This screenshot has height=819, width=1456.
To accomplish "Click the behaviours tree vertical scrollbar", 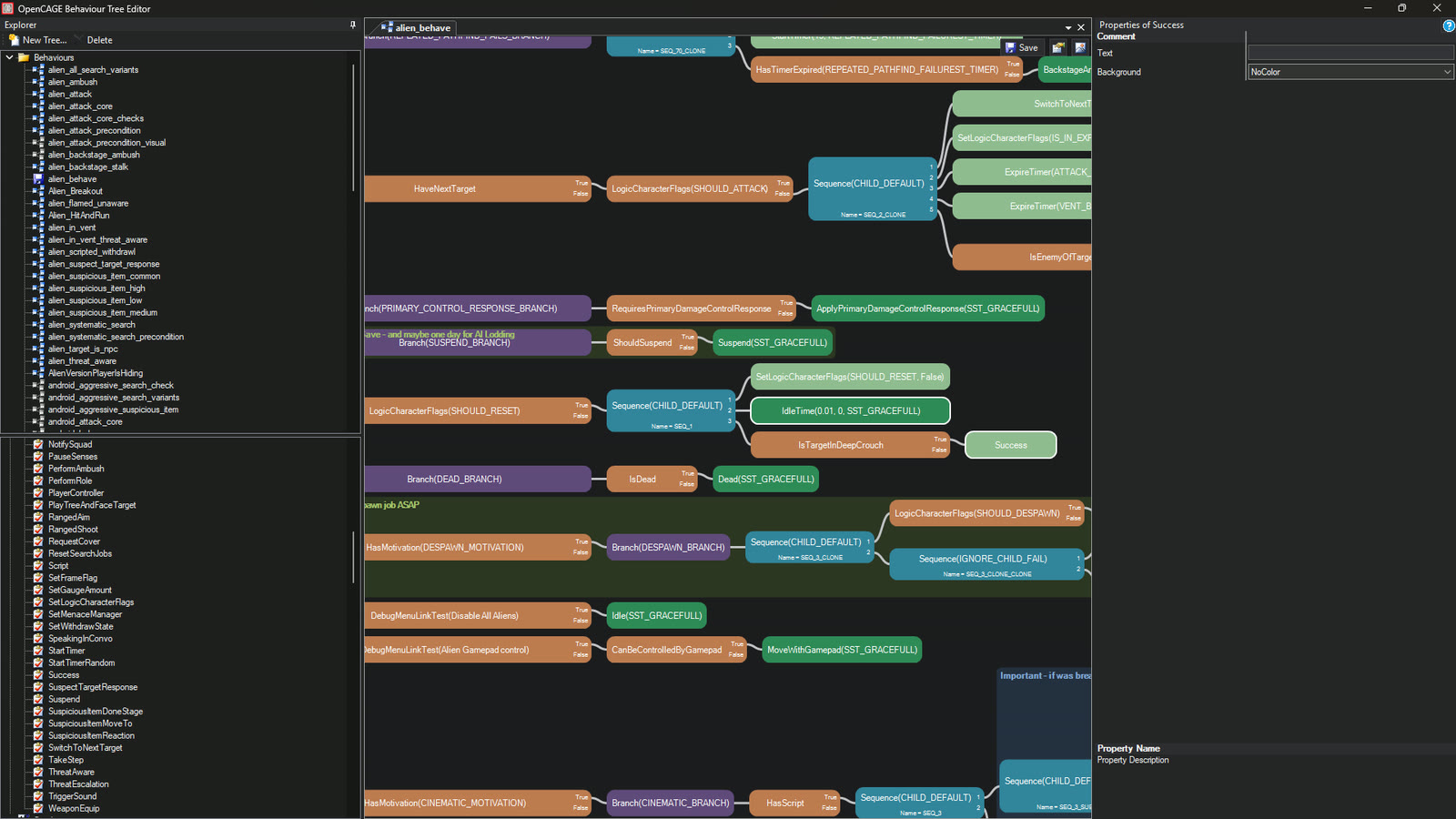I will (354, 127).
